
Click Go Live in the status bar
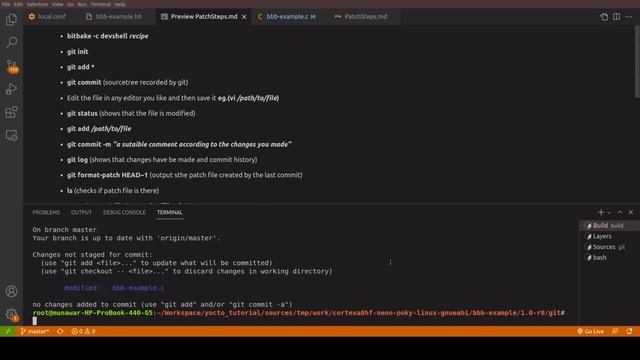point(590,331)
